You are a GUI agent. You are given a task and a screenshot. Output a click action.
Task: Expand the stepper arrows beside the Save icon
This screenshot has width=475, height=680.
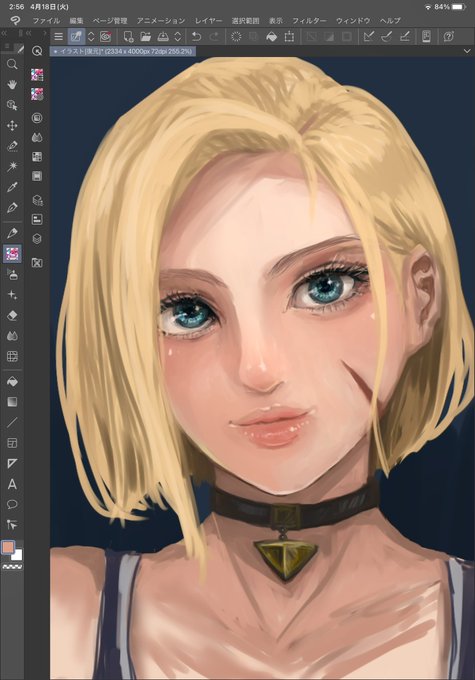coord(177,36)
